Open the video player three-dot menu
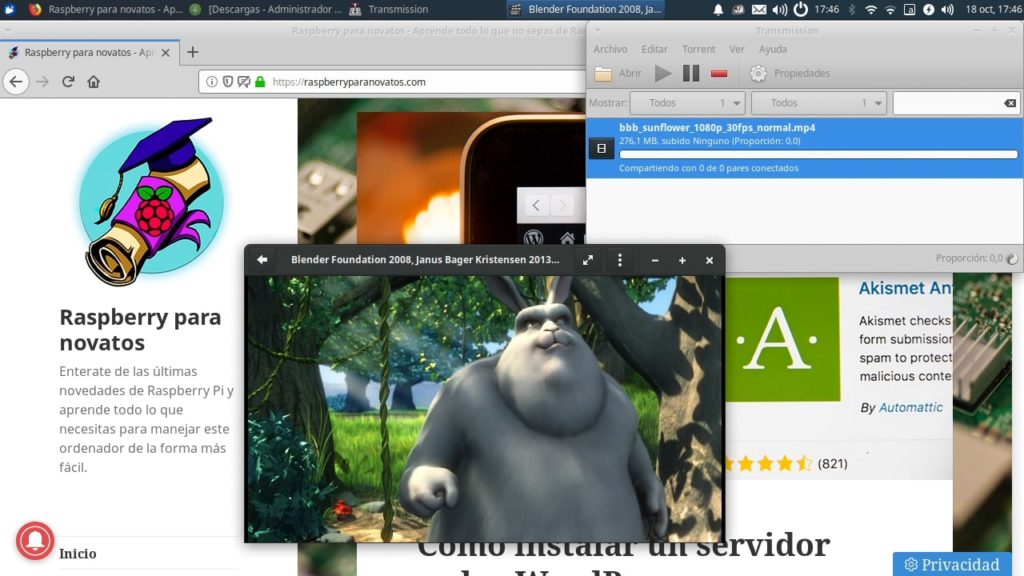Viewport: 1024px width, 576px height. [620, 260]
